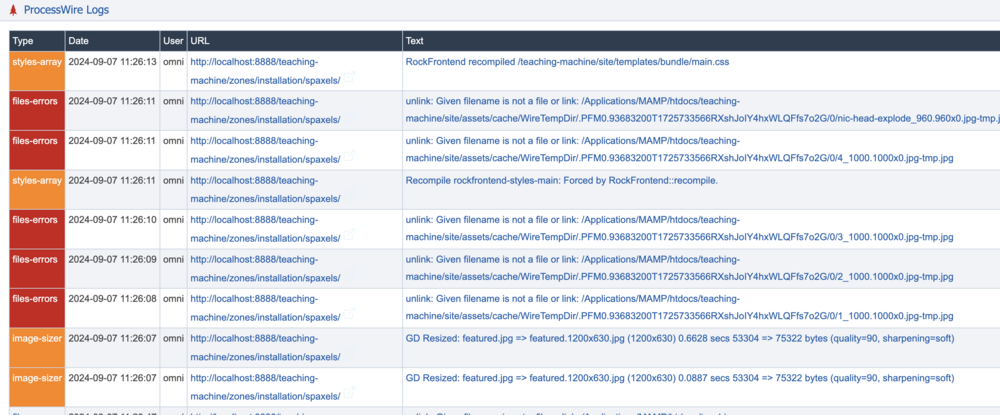Viewport: 1000px width, 415px height.
Task: Click the Date column header
Action: [79, 41]
